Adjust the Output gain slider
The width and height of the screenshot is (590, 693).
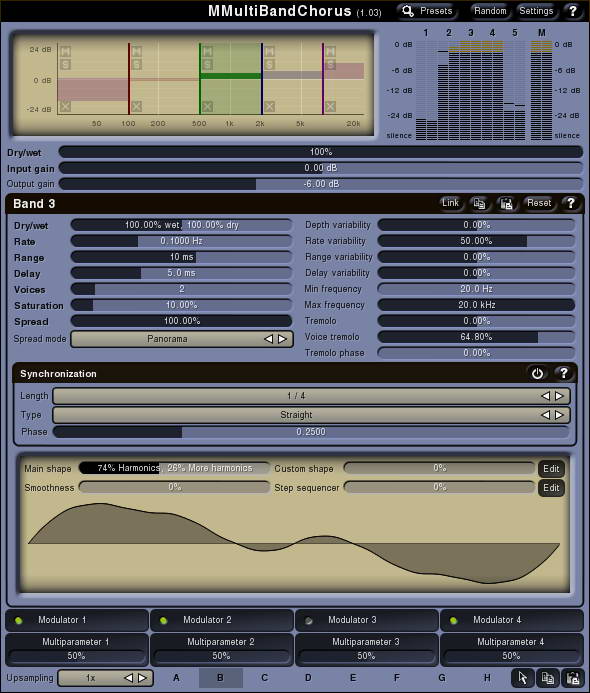coord(321,184)
